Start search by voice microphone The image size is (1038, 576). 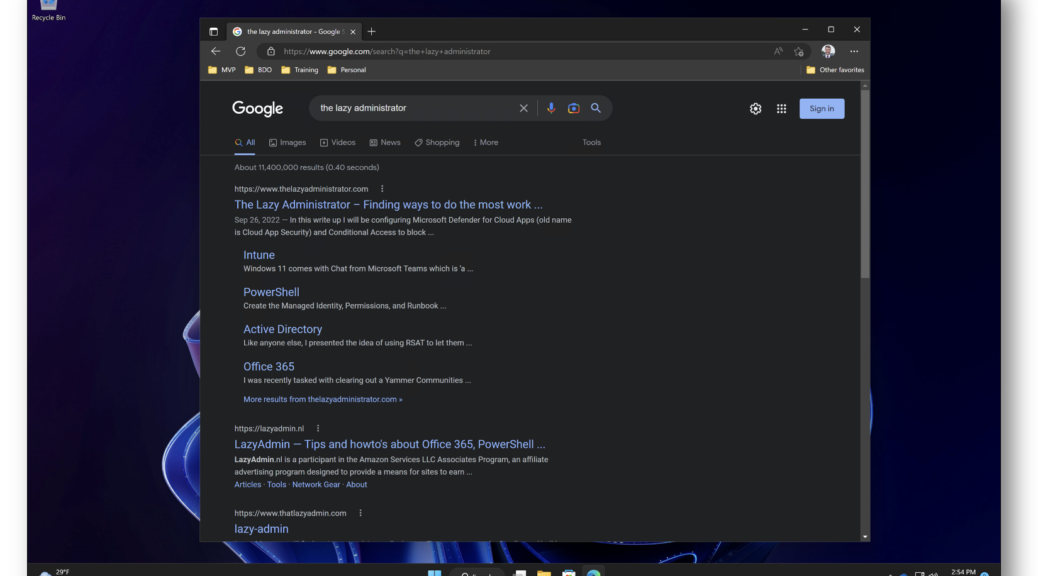pyautogui.click(x=551, y=108)
